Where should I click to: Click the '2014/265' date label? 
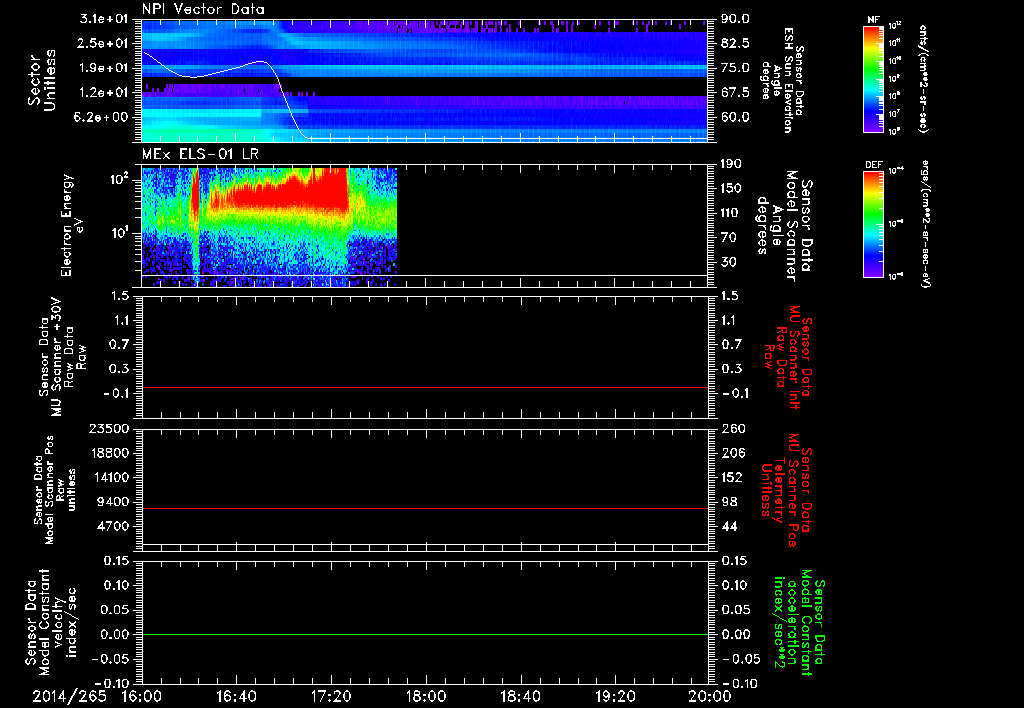pos(69,696)
